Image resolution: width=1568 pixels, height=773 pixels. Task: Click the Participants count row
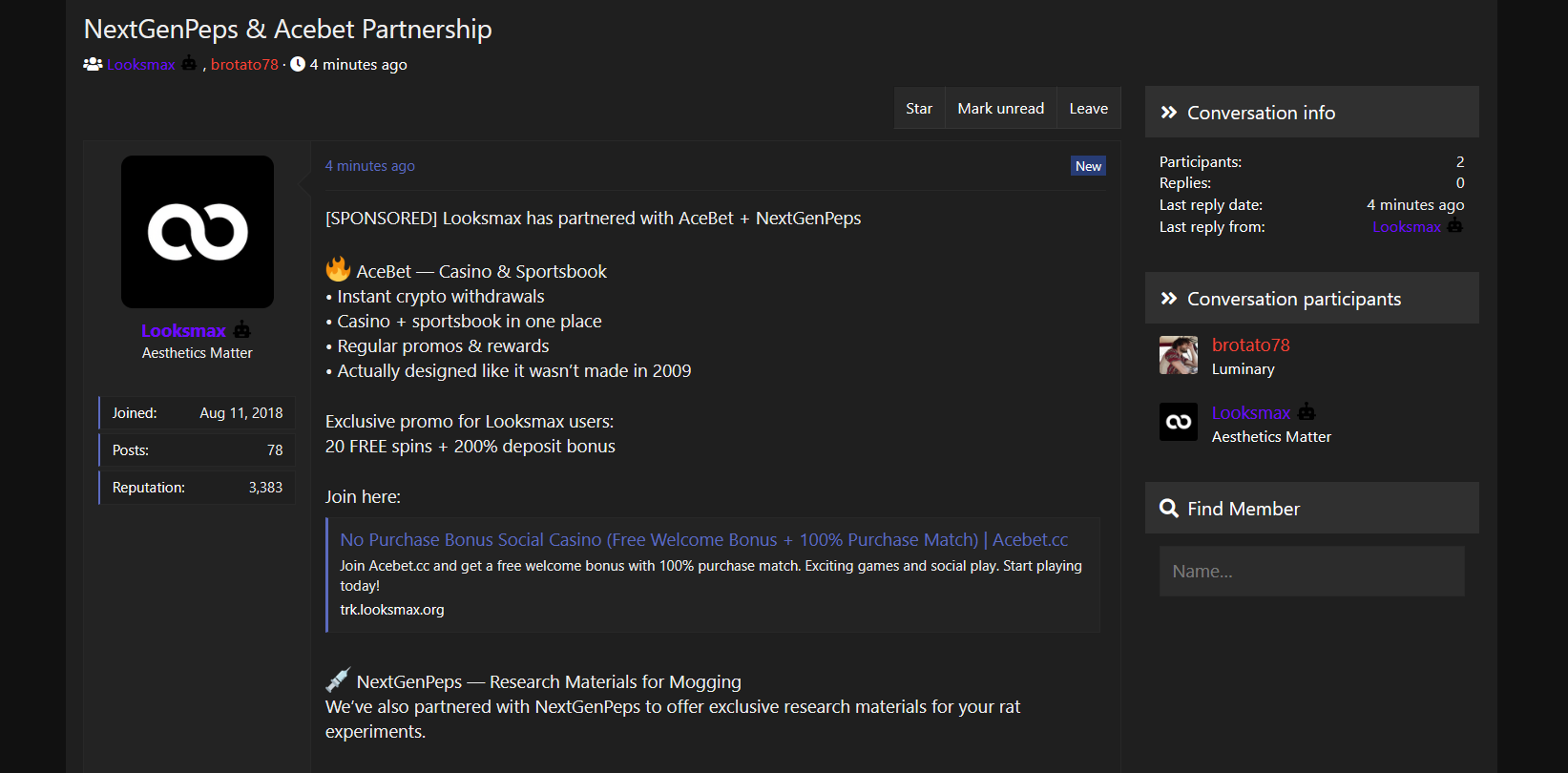point(1312,162)
